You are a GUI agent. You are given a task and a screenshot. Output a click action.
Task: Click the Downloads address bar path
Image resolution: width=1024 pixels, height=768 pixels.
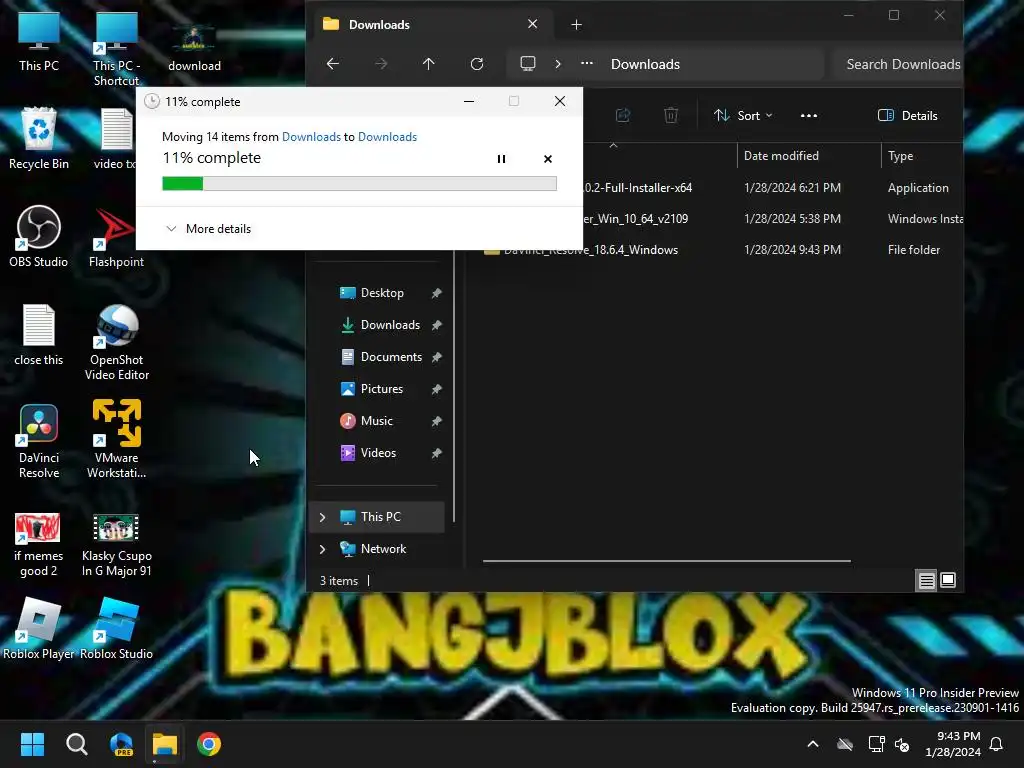click(x=645, y=64)
